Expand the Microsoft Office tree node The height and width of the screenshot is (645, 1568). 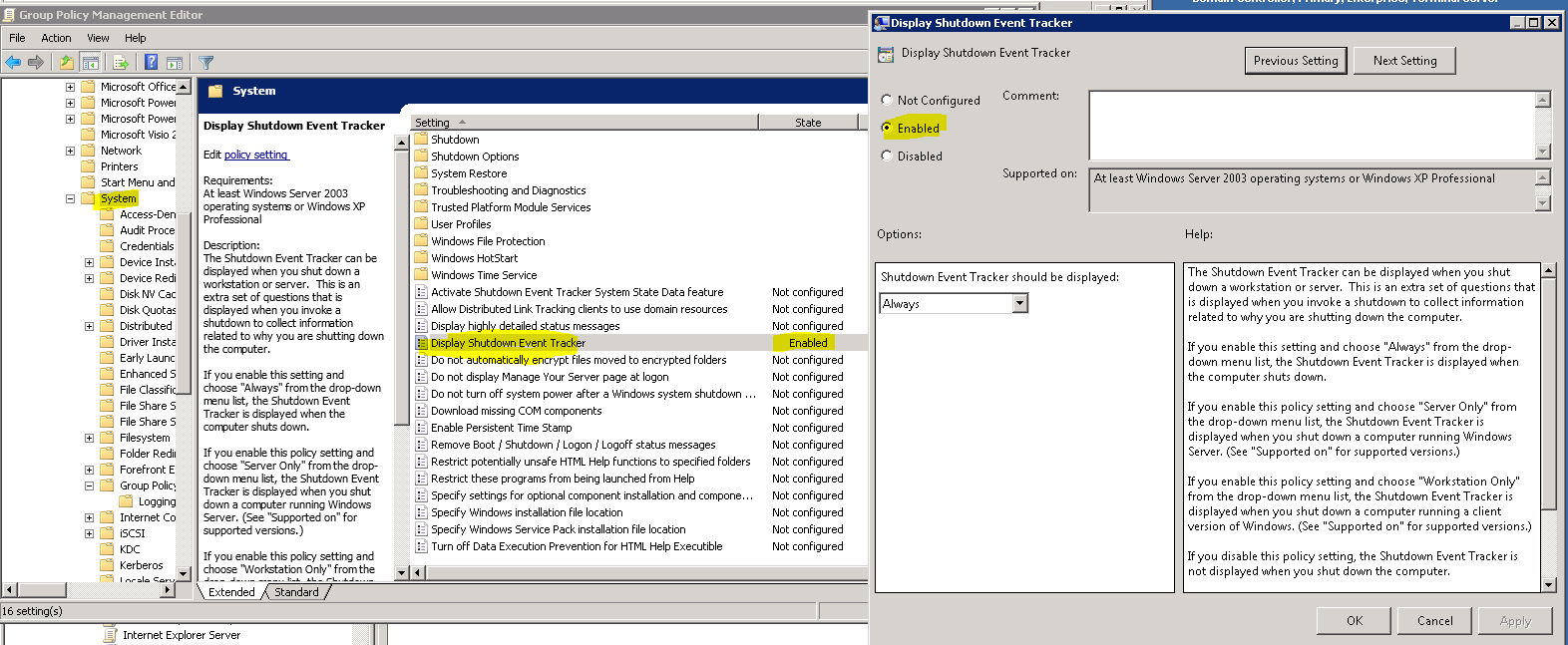[70, 87]
